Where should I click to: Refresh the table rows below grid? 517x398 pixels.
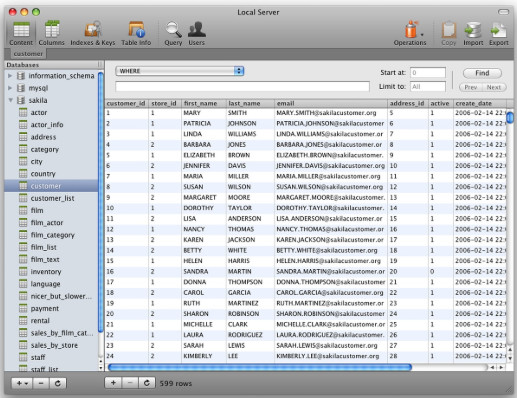147,383
